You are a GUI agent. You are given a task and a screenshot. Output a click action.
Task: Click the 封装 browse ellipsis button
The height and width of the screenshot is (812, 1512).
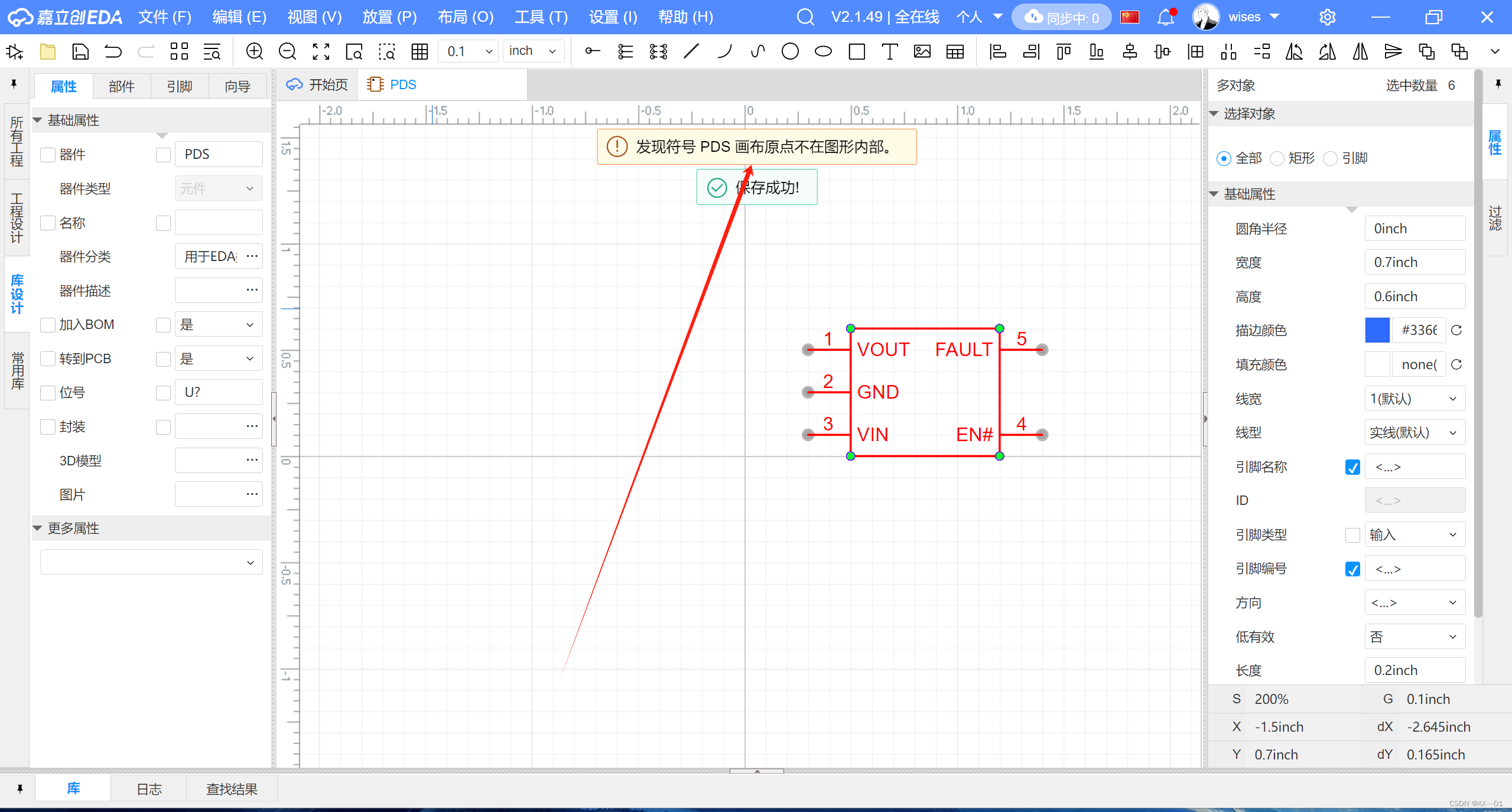pos(252,426)
